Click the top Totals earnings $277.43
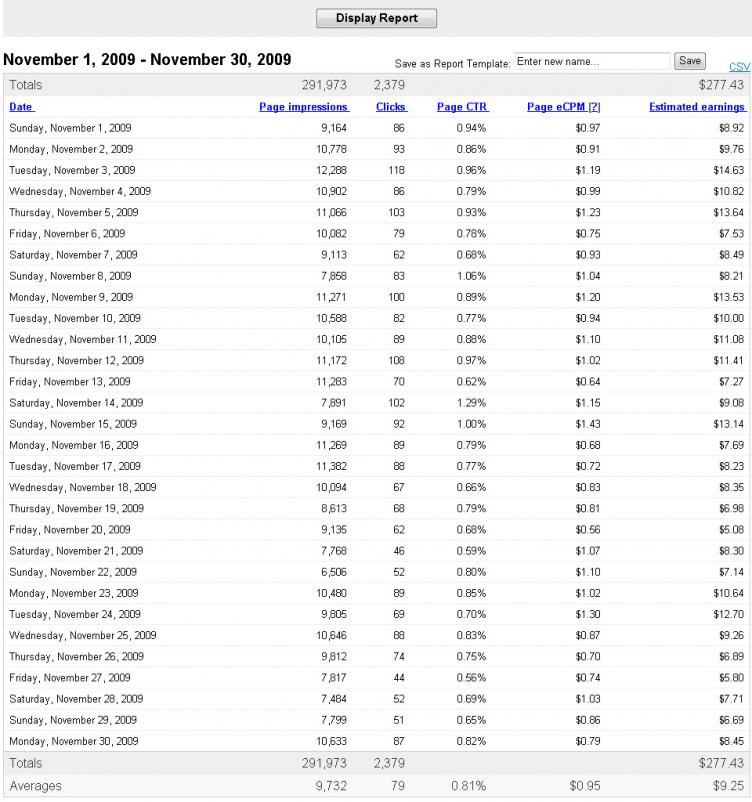The height and width of the screenshot is (802, 752). pyautogui.click(x=721, y=85)
